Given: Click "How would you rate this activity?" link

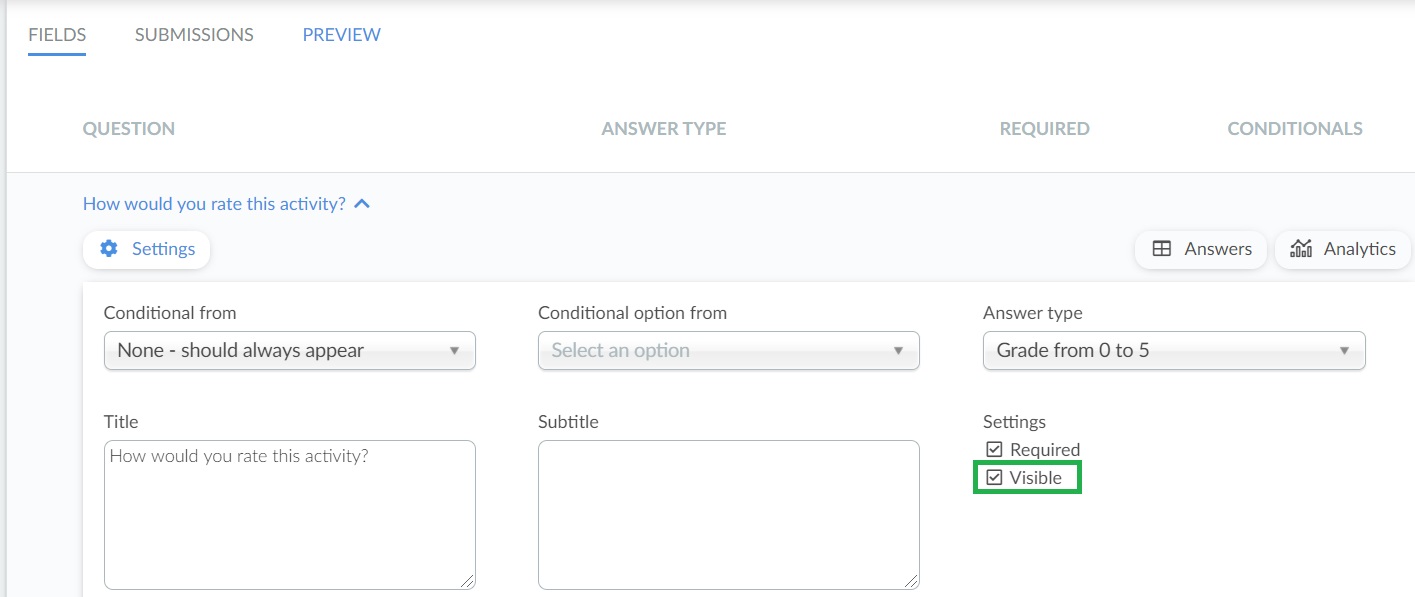Looking at the screenshot, I should tap(214, 204).
